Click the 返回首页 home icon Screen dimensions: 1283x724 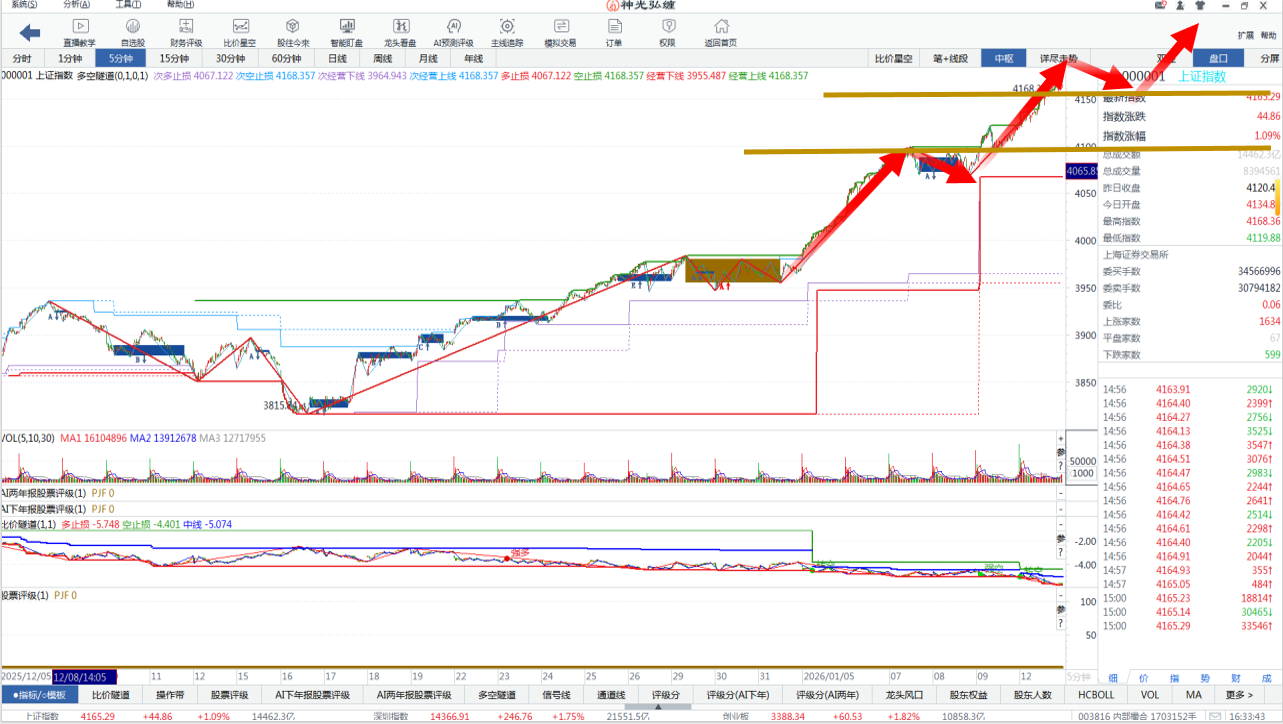coord(720,32)
